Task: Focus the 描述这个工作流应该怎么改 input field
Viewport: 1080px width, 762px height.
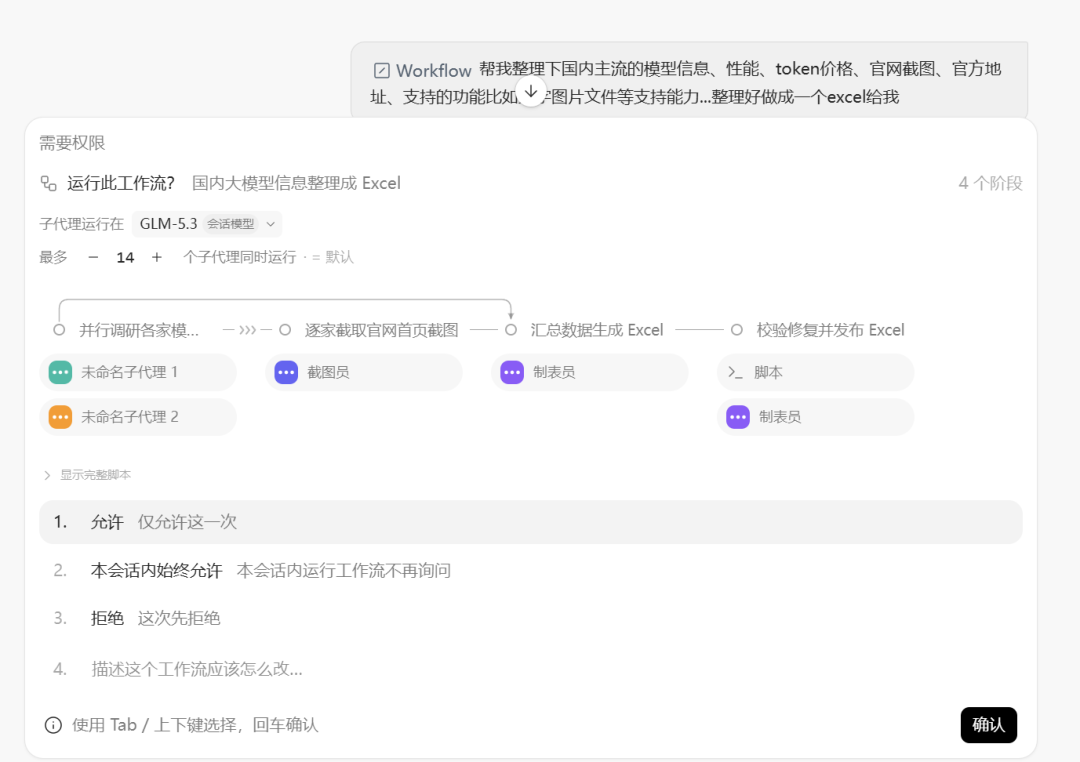Action: tap(530, 669)
